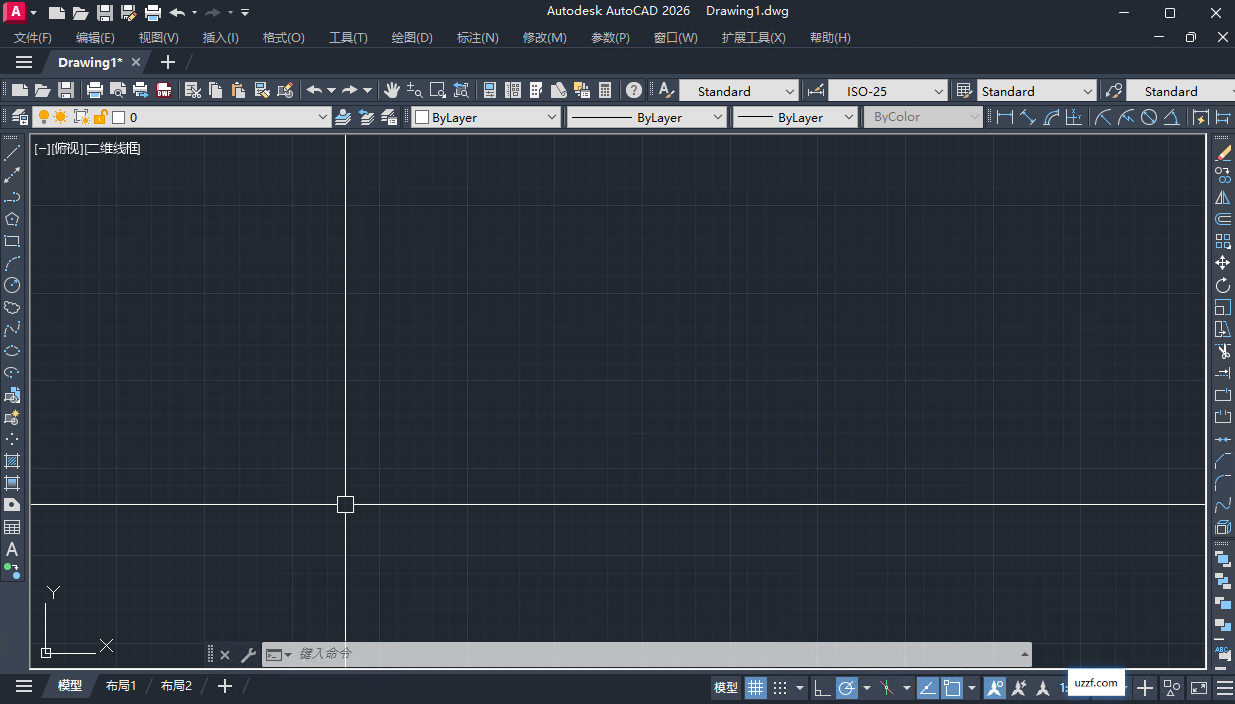Click the Save button in Quick Access toolbar

(104, 11)
